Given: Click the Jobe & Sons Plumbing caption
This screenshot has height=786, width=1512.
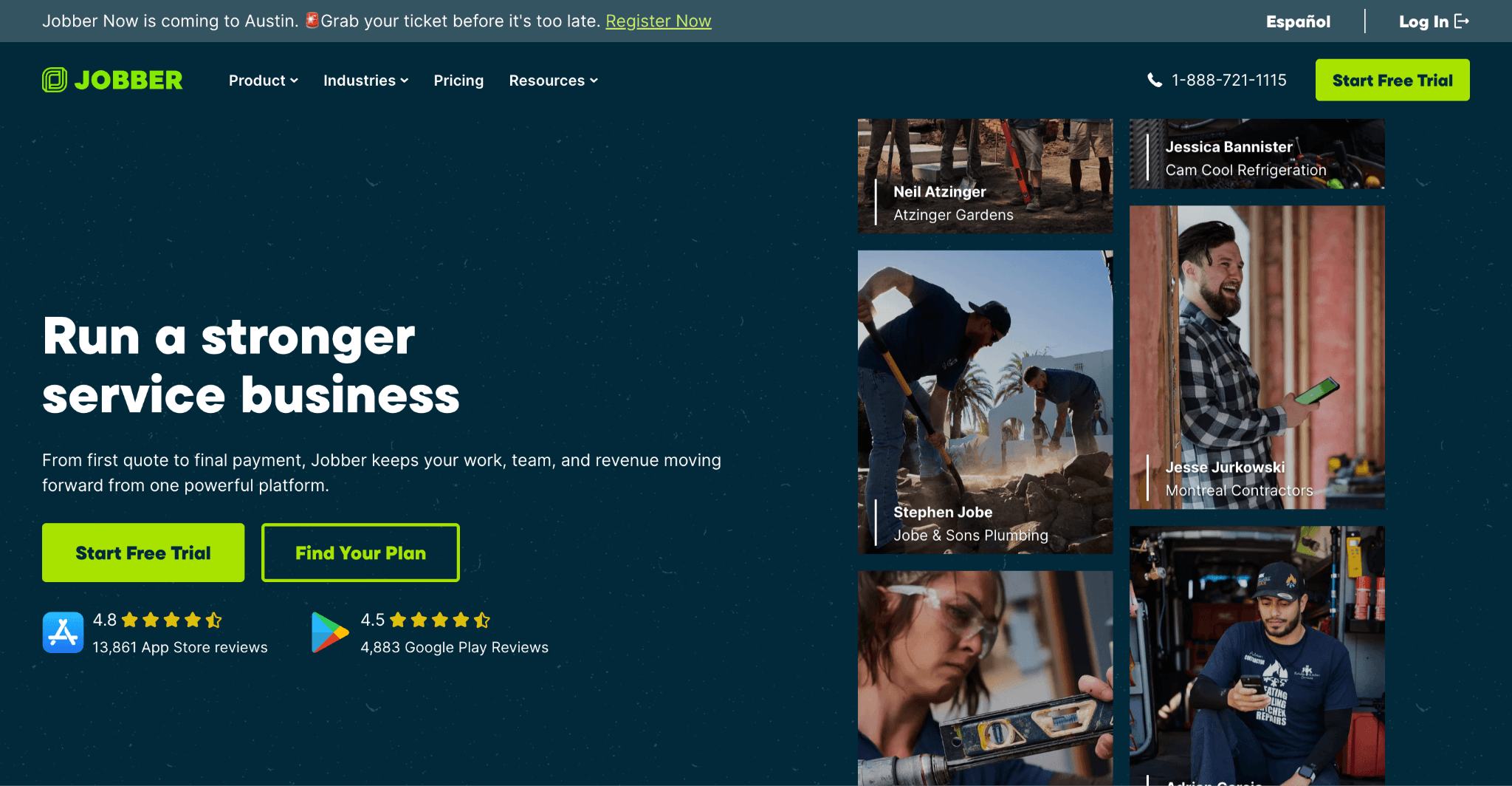Looking at the screenshot, I should click(970, 535).
